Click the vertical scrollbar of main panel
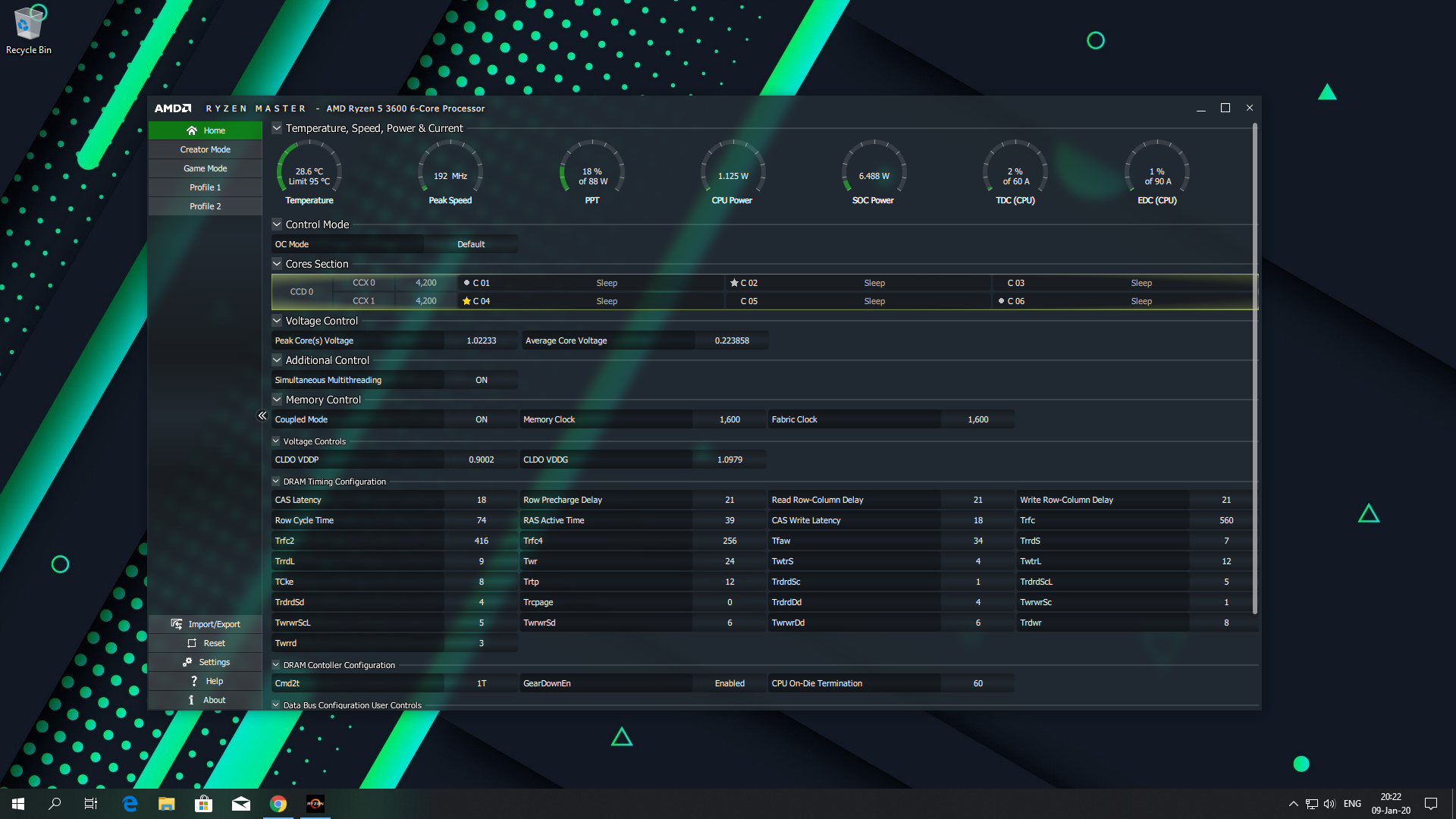1456x819 pixels. [x=1254, y=368]
